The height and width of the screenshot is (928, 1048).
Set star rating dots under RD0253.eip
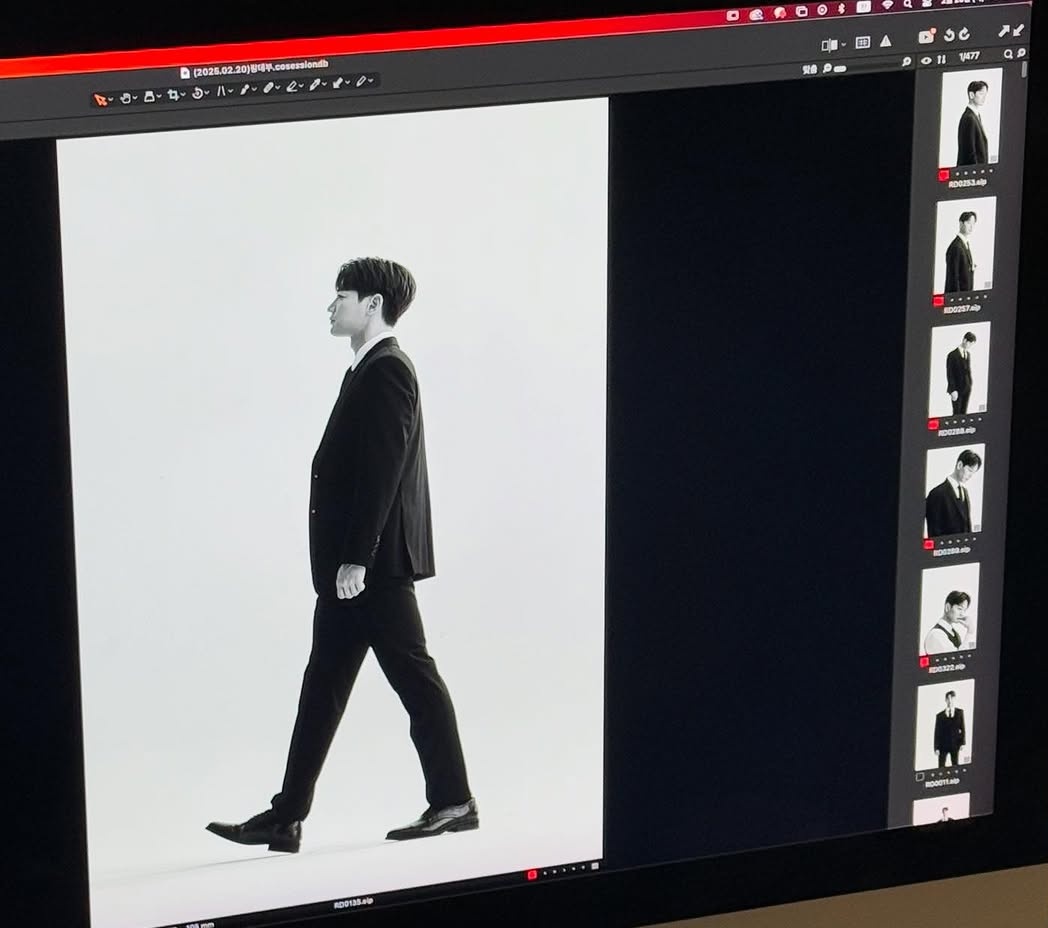976,172
